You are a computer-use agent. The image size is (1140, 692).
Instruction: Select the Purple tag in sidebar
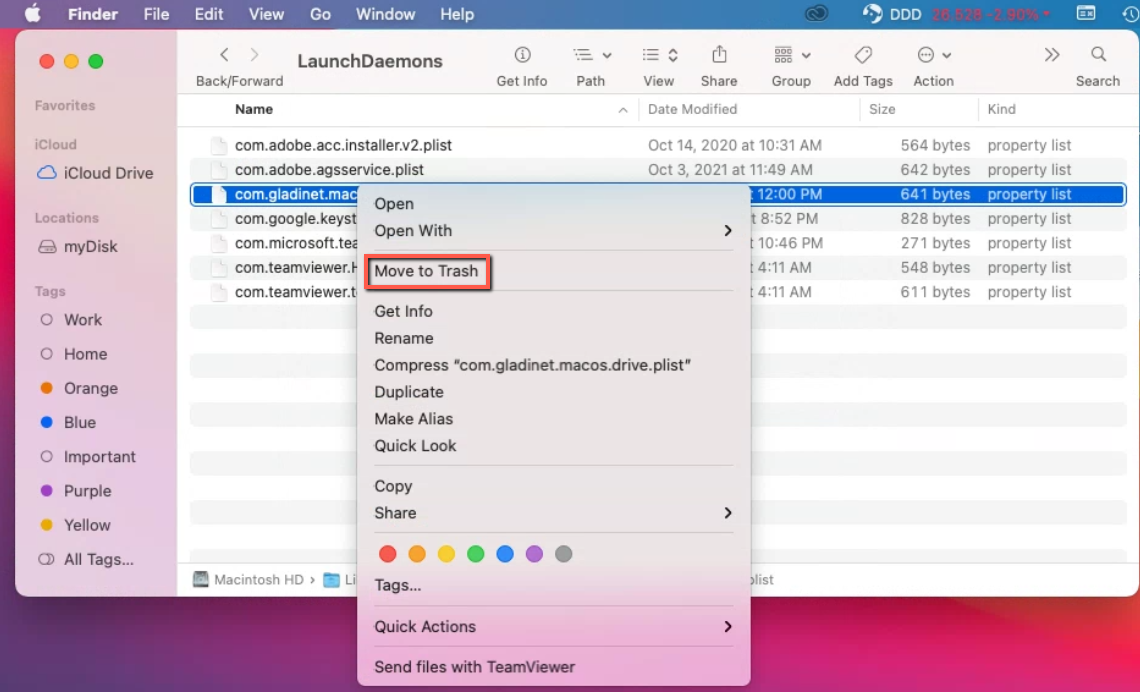76,491
